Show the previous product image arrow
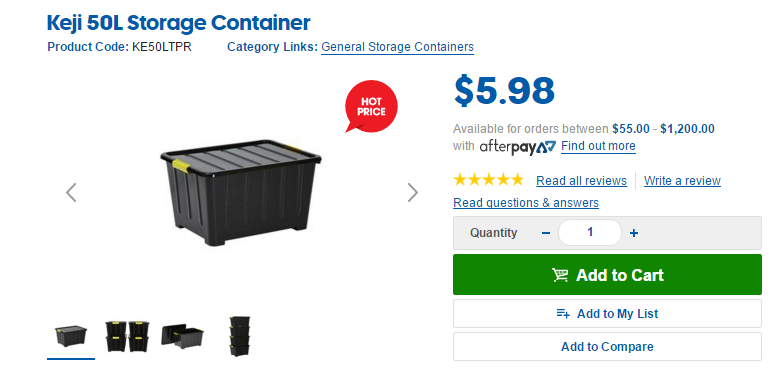The height and width of the screenshot is (381, 773). (71, 193)
